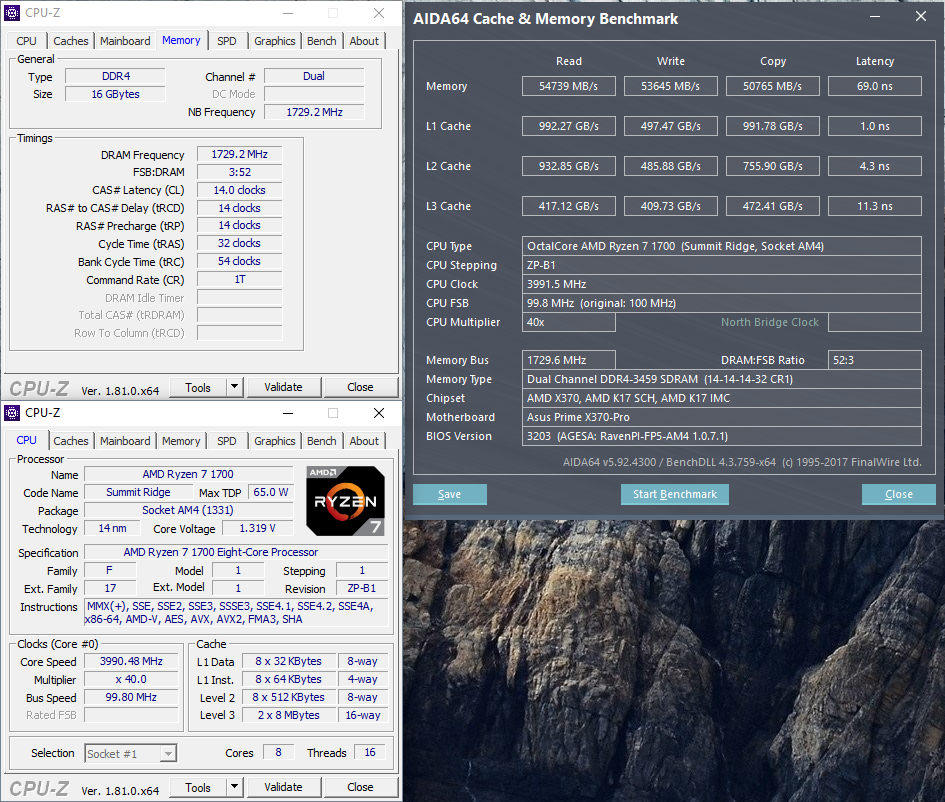Click the Command Rate value 1T

tap(239, 279)
